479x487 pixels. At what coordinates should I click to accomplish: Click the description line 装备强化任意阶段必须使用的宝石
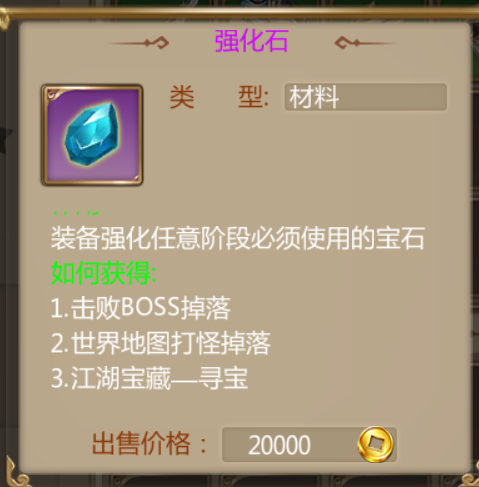coord(238,238)
